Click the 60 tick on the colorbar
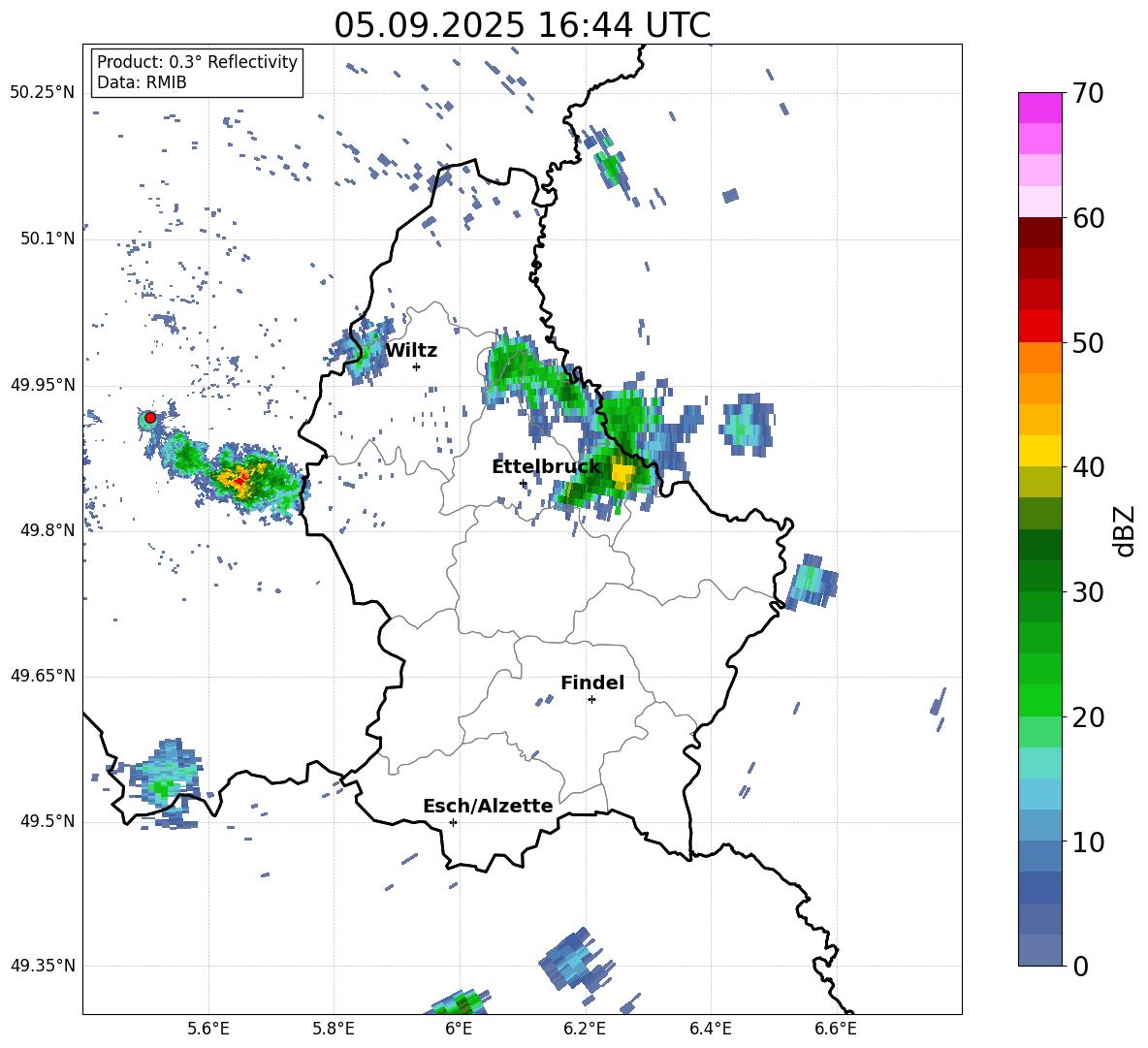 point(1088,217)
